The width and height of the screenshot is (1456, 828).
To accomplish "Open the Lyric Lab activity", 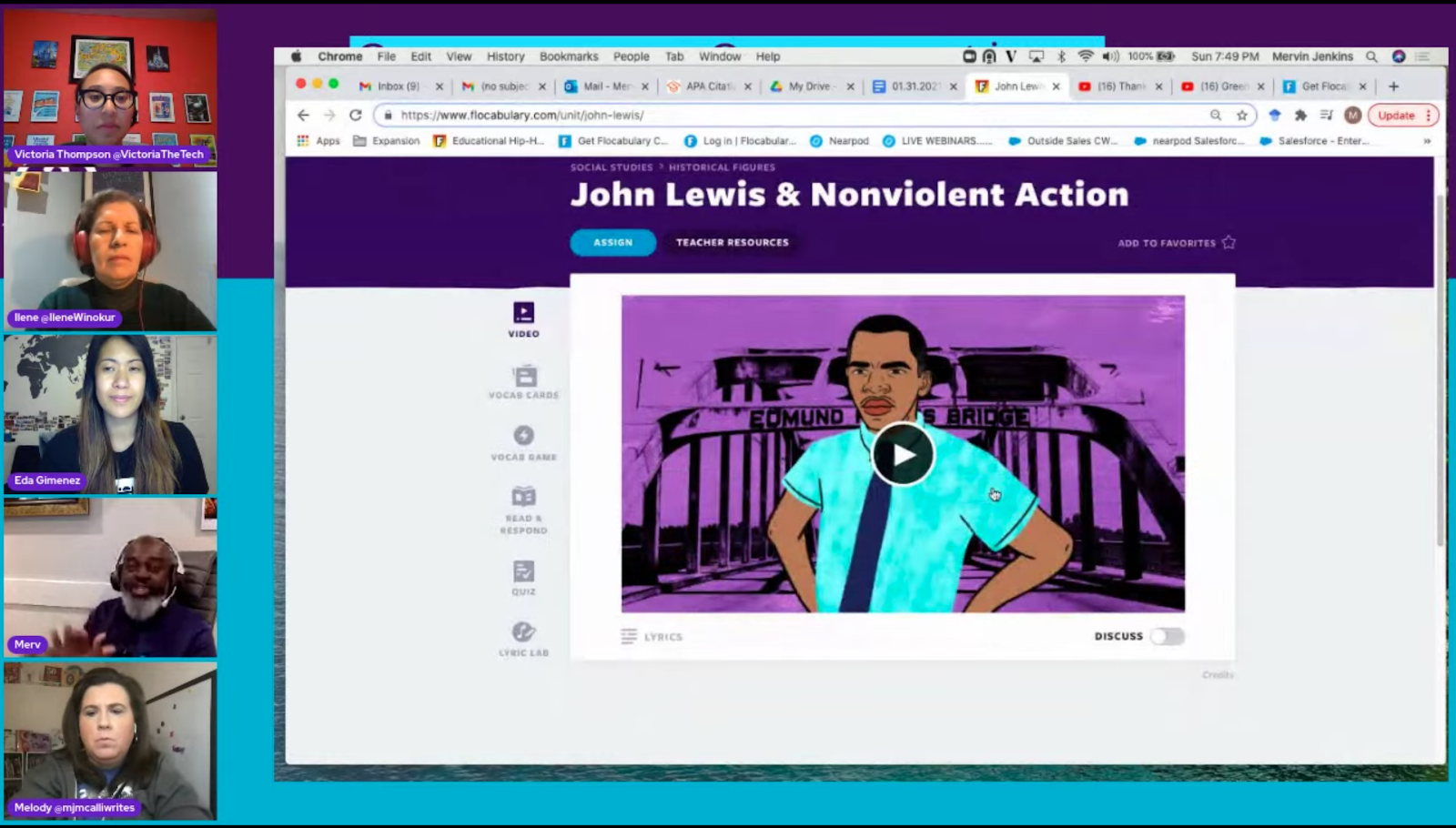I will [524, 639].
